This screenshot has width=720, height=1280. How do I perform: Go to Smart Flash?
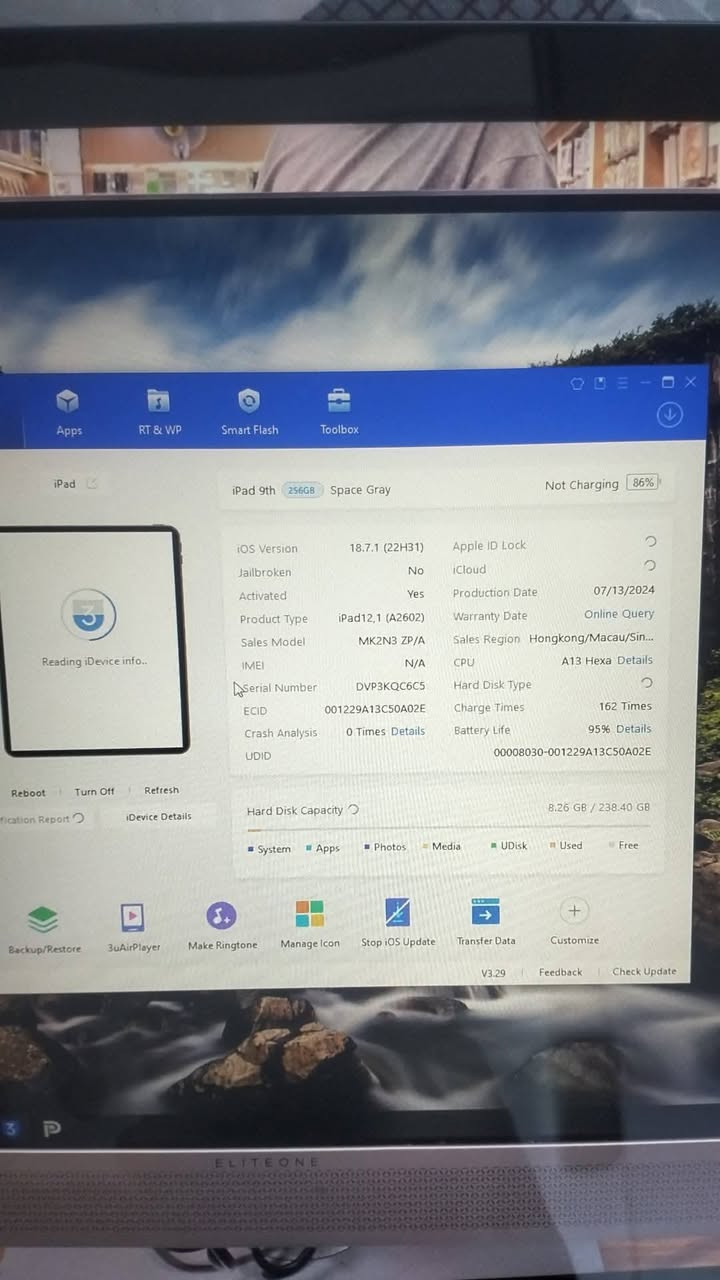tap(249, 403)
